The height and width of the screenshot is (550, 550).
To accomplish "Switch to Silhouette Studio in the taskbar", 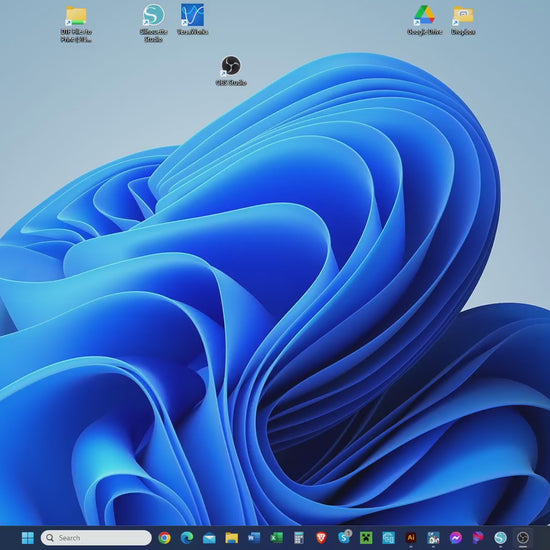I will click(x=501, y=537).
